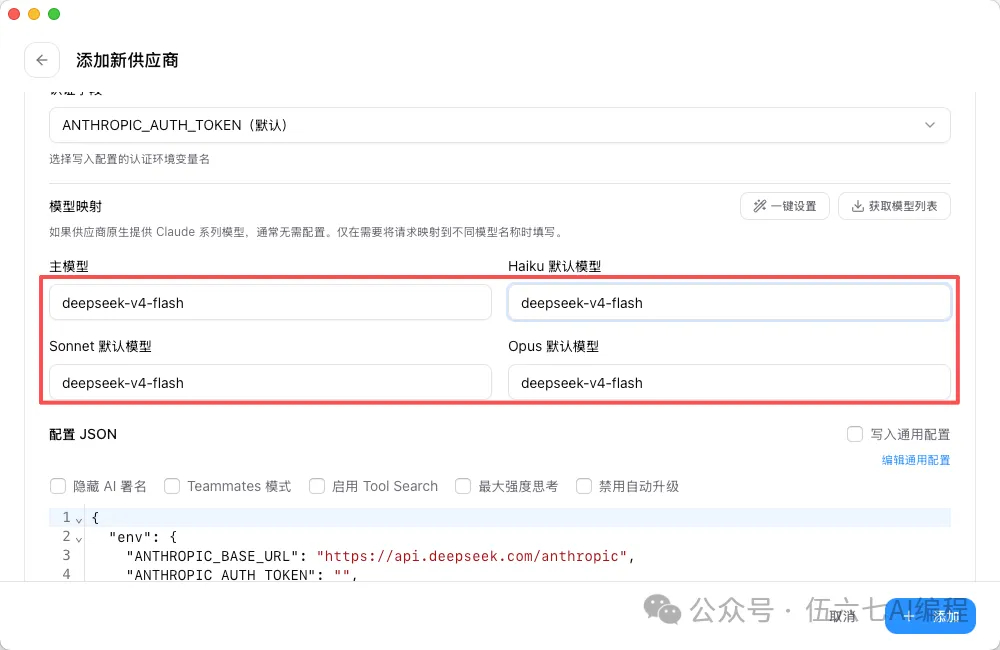Toggle the 隐藏 AI 署名 checkbox

pyautogui.click(x=58, y=486)
